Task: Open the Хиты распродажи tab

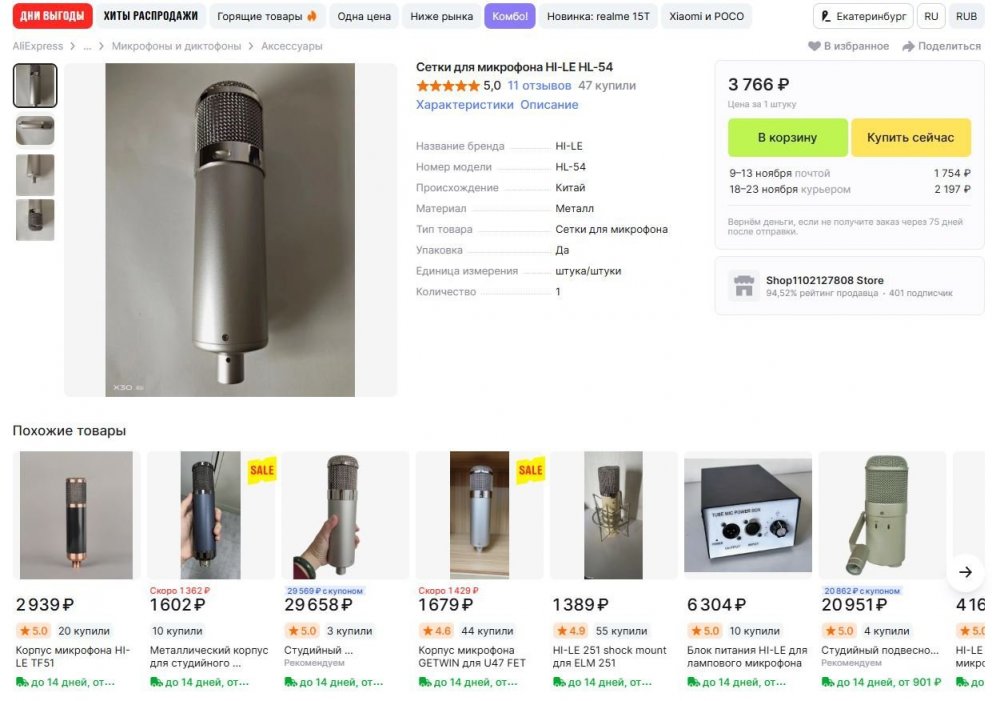Action: click(150, 16)
